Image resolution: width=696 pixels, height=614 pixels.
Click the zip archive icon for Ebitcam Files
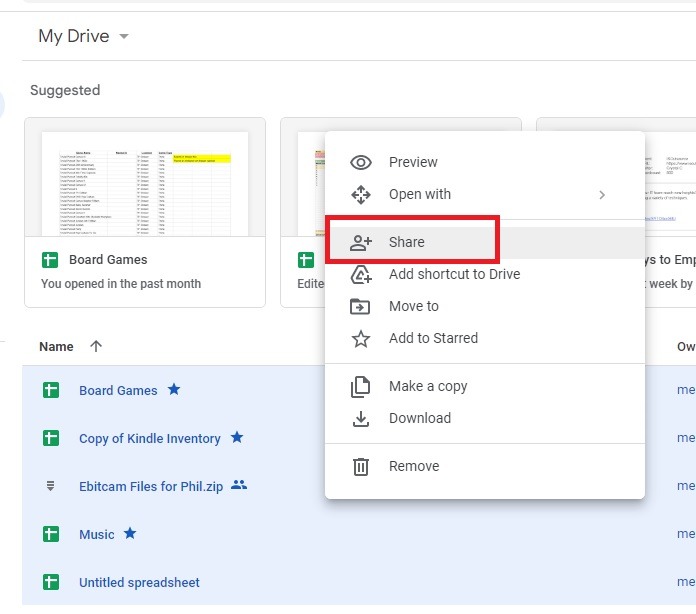51,486
